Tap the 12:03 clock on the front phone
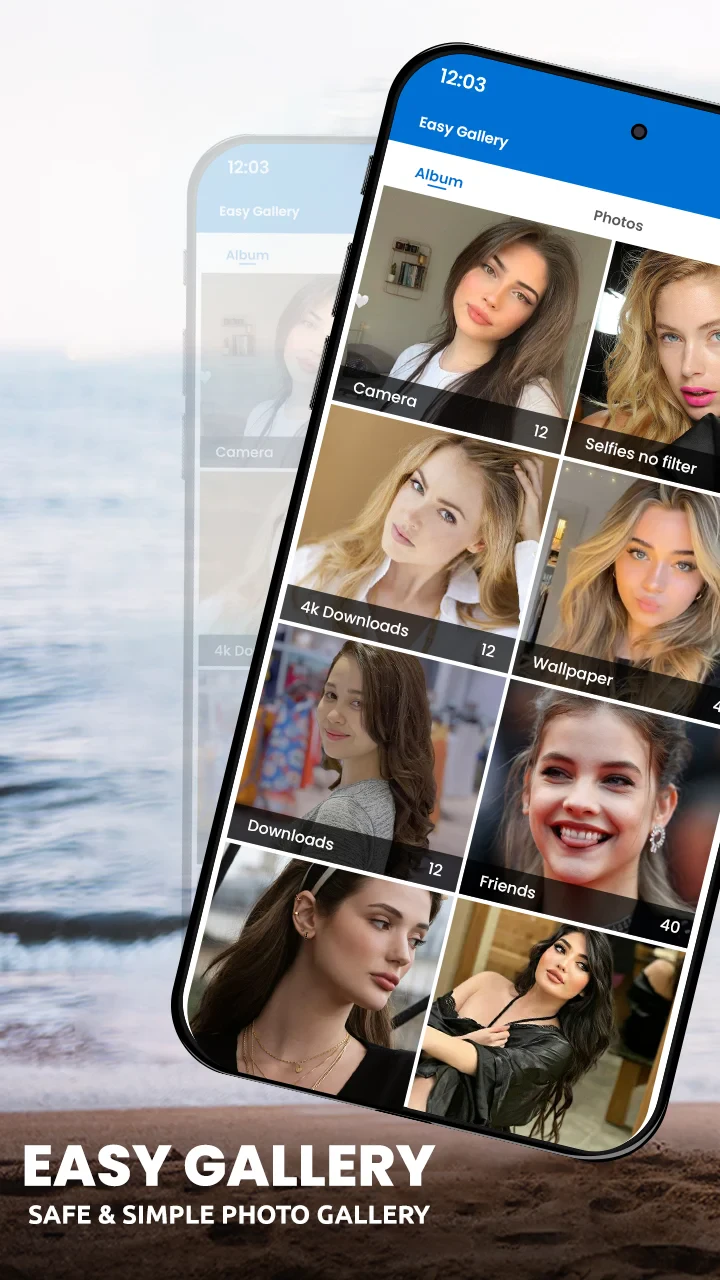720x1280 pixels. tap(462, 80)
